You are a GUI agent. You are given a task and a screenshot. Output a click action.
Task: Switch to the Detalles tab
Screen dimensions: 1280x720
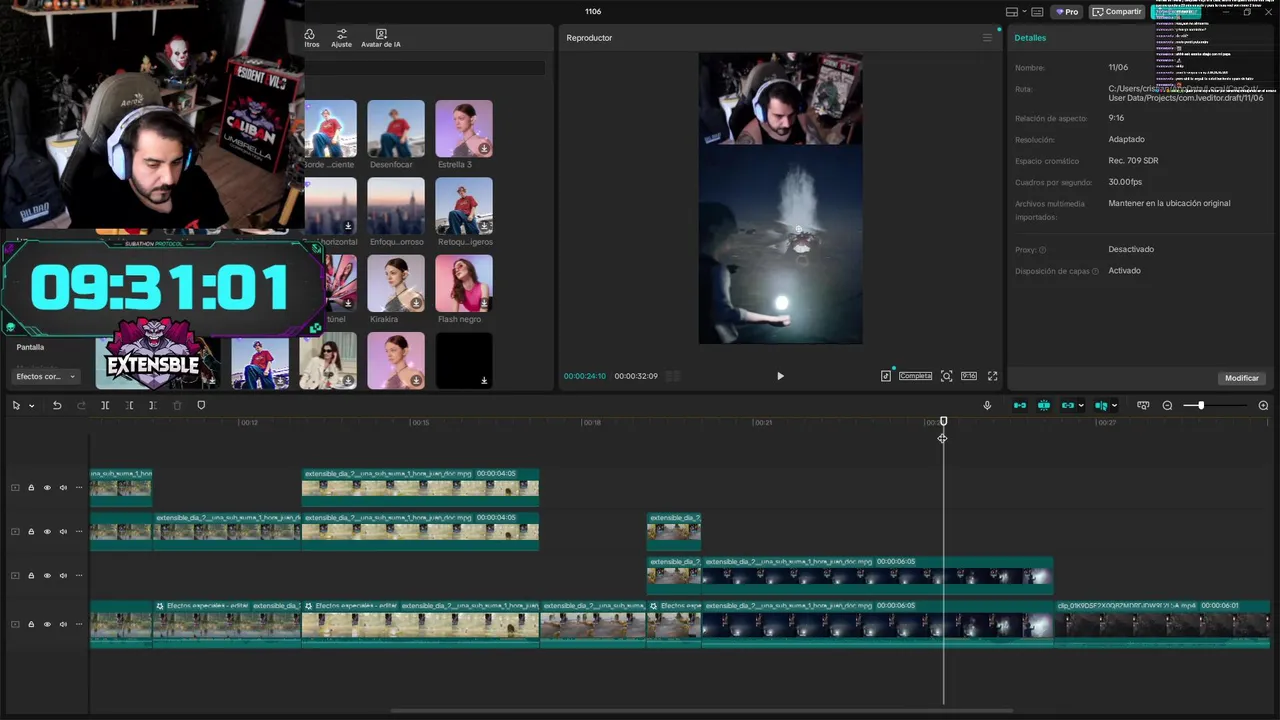1030,38
